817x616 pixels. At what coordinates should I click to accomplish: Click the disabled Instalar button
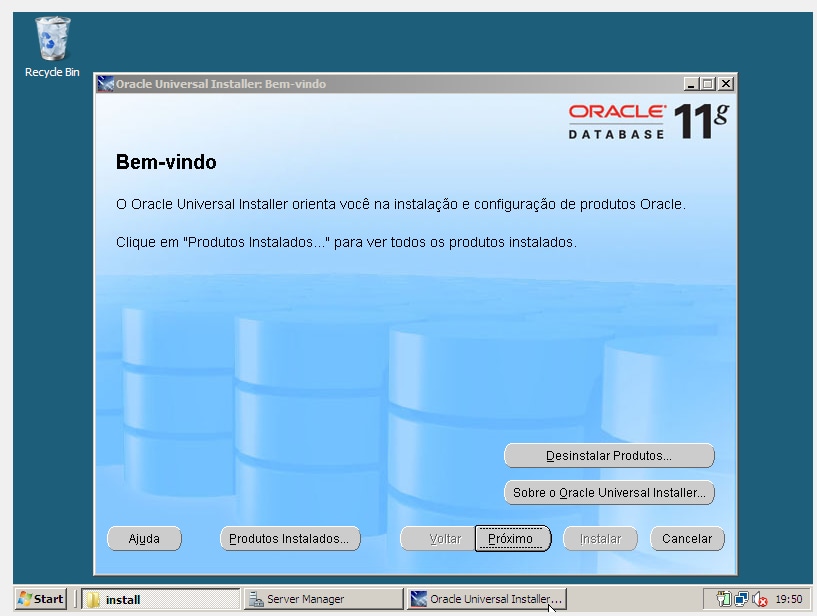coord(600,538)
